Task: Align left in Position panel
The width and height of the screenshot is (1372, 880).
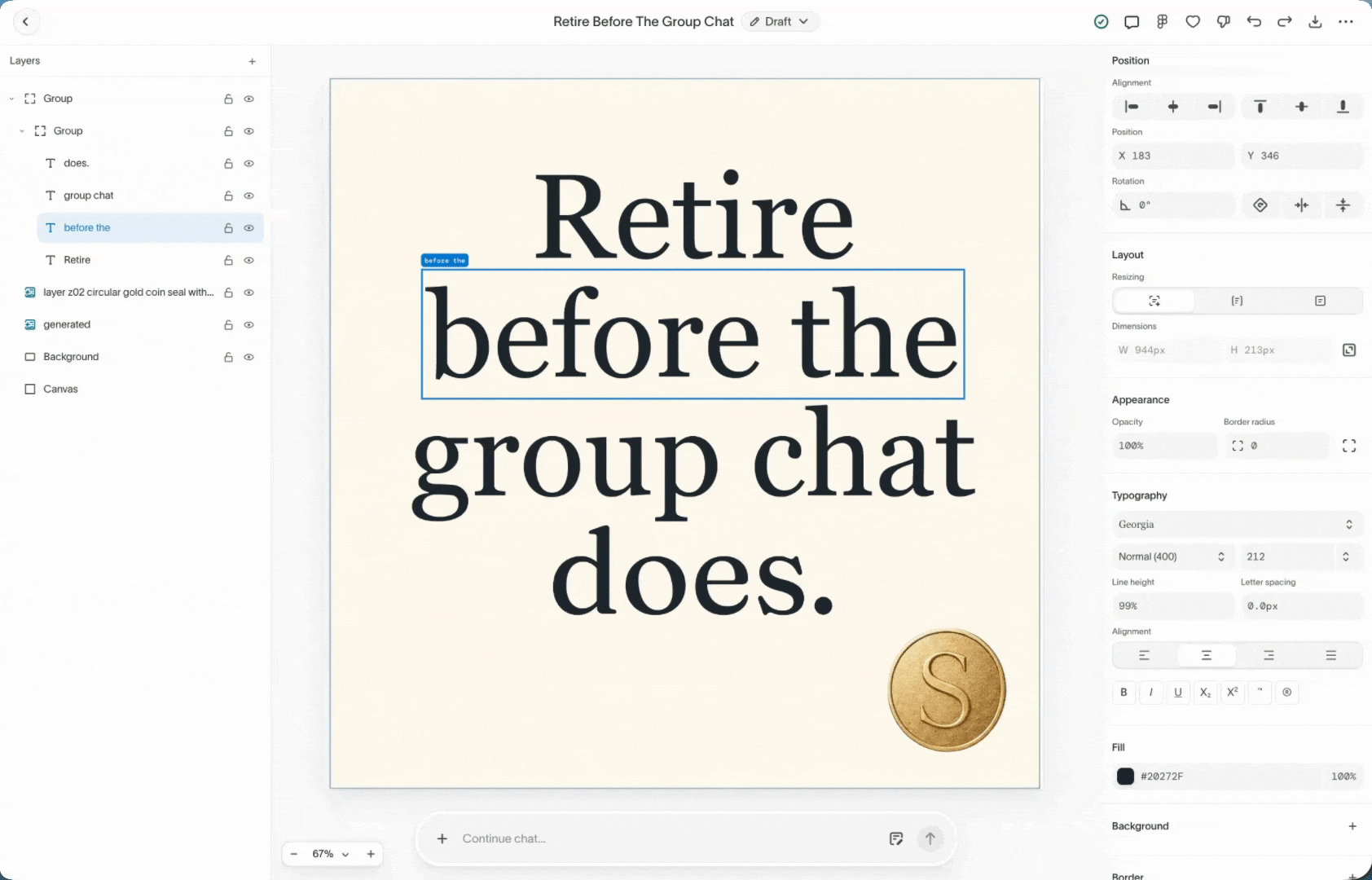Action: pyautogui.click(x=1132, y=107)
